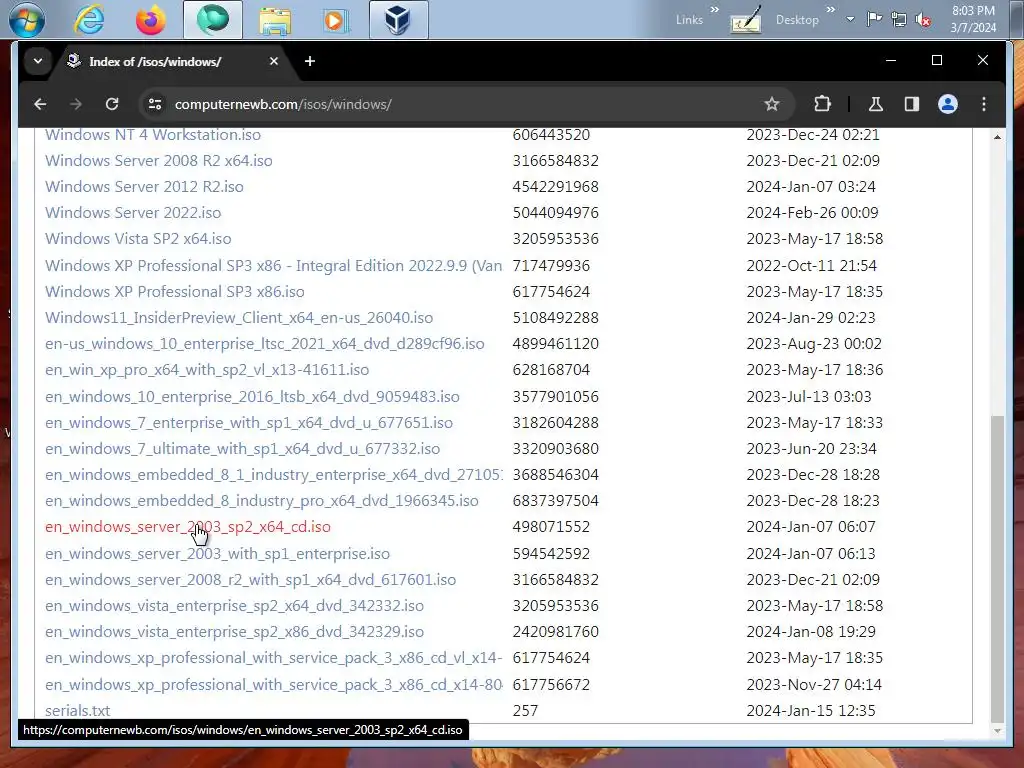
Task: Open the taskbar clock showing 8:03 PM
Action: pyautogui.click(x=973, y=19)
